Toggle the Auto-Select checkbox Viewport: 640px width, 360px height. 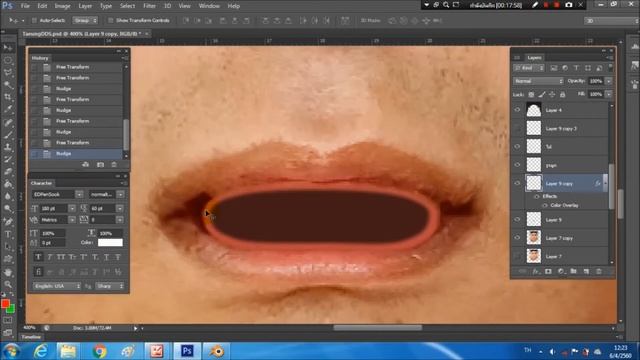34,20
